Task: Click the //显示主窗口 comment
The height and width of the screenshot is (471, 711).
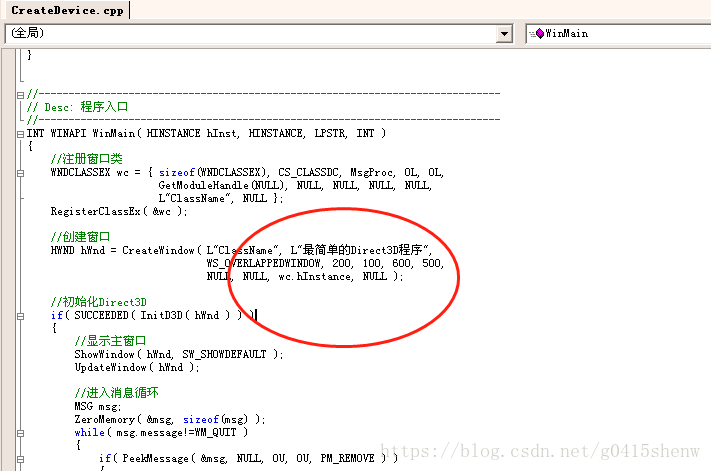Action: tap(110, 341)
